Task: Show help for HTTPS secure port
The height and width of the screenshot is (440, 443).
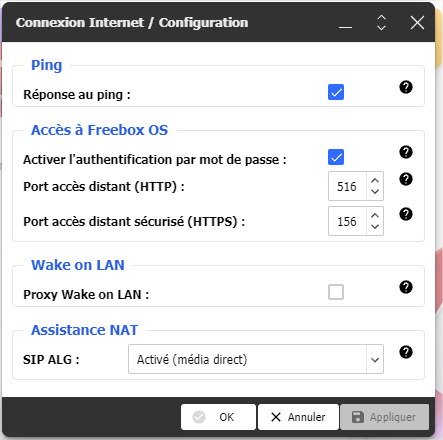Action: [406, 214]
